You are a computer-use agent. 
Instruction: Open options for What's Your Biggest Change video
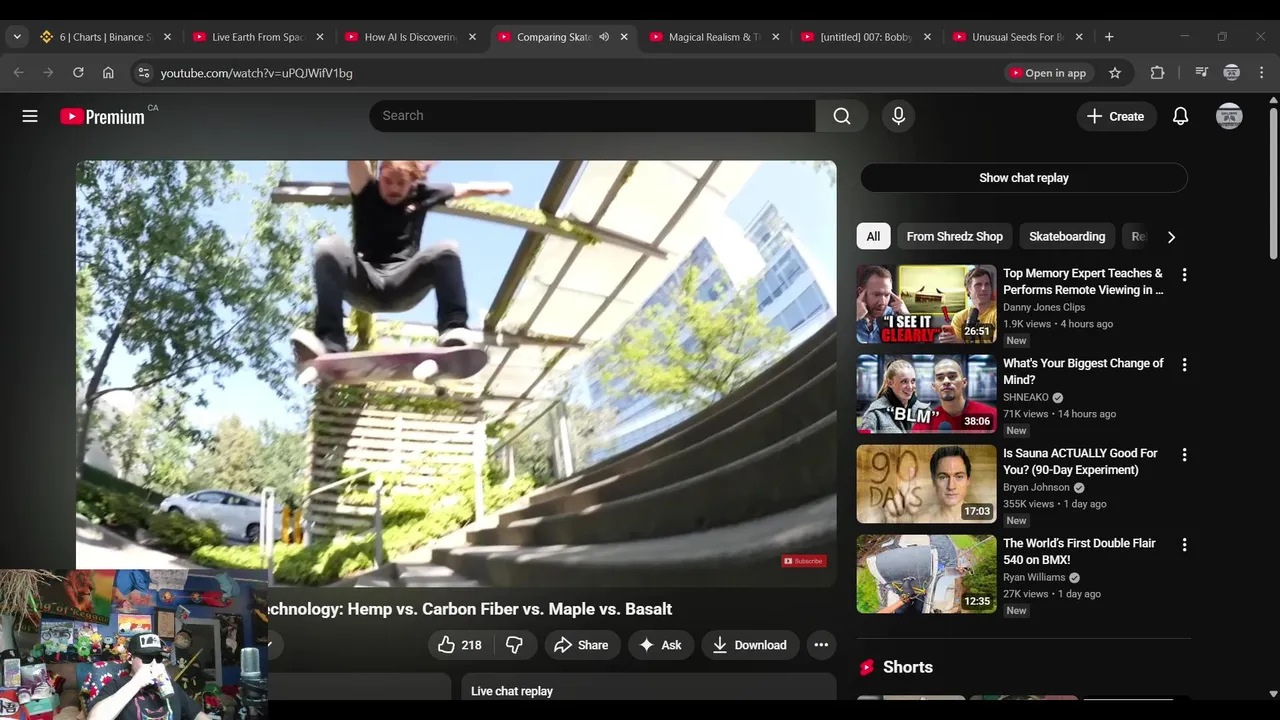pyautogui.click(x=1184, y=365)
